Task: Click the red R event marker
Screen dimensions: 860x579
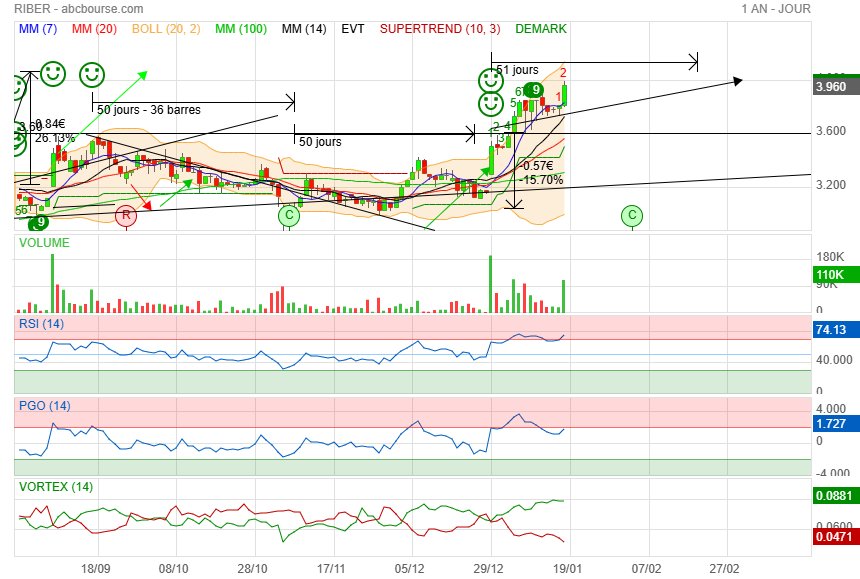Action: (x=125, y=215)
